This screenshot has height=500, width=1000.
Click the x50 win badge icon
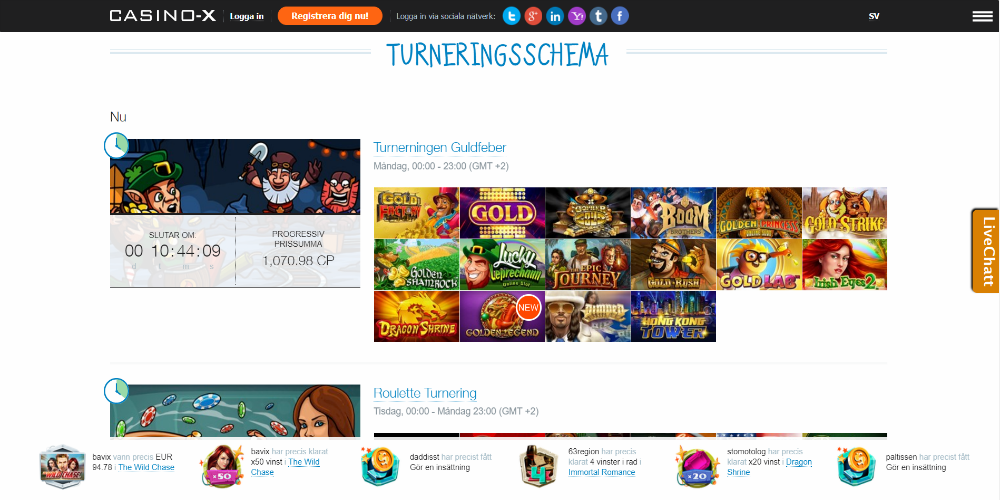coord(223,466)
